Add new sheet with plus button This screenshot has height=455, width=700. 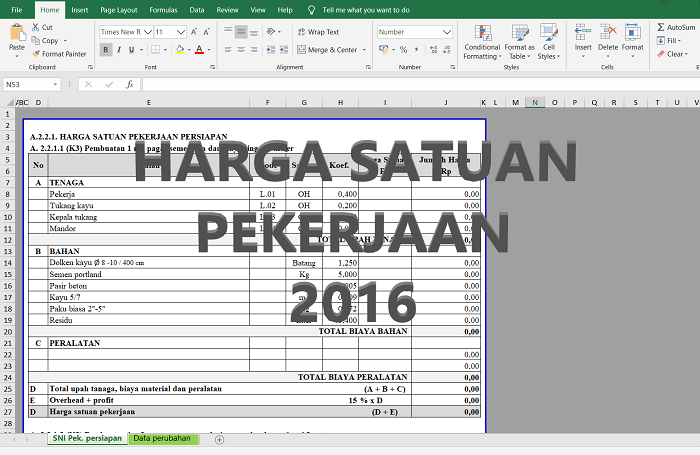click(219, 440)
